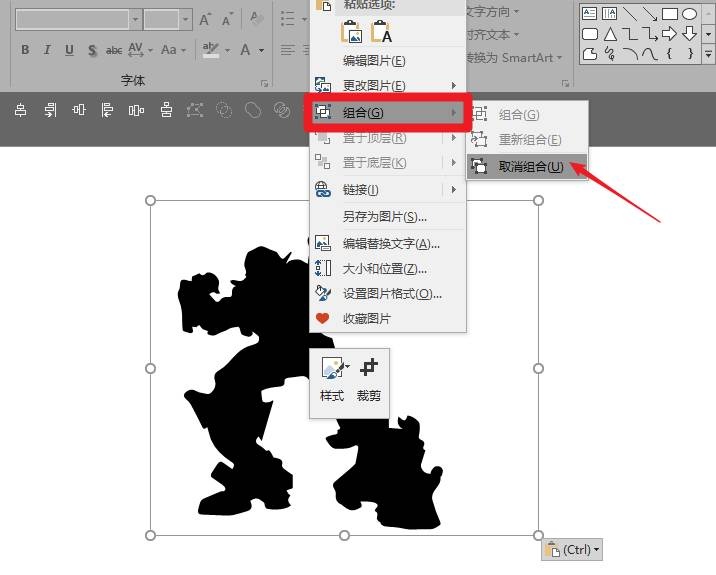Clear all formatting with eraser icon
The image size is (716, 575).
click(256, 19)
